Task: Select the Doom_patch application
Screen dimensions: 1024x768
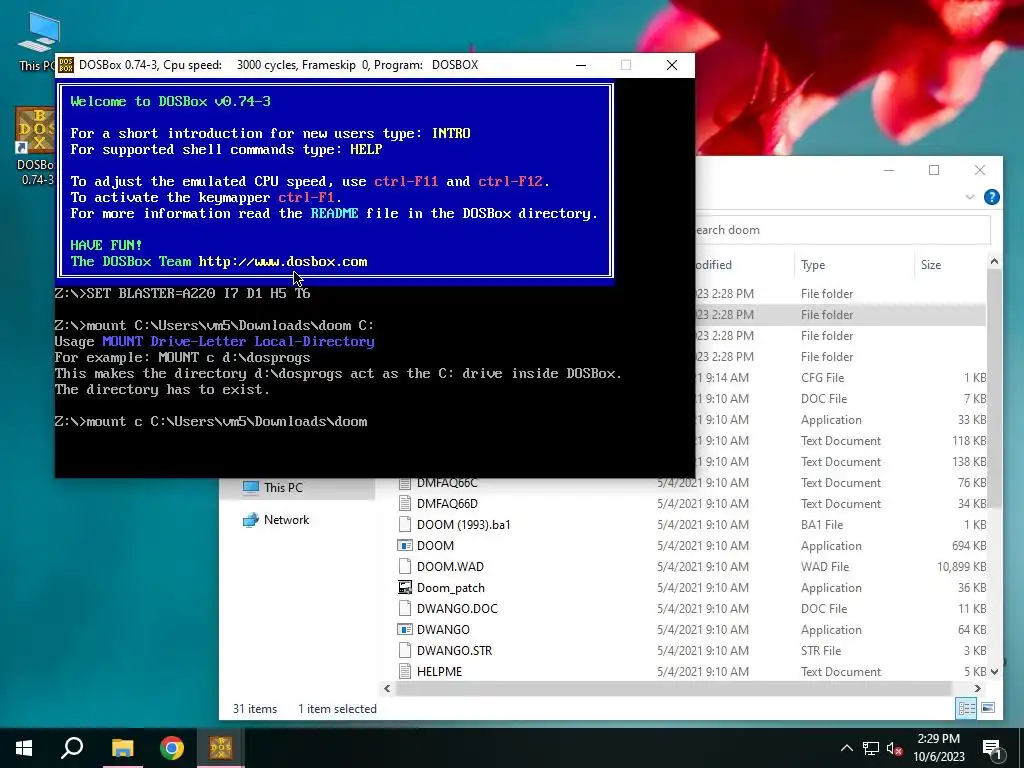Action: [x=451, y=588]
